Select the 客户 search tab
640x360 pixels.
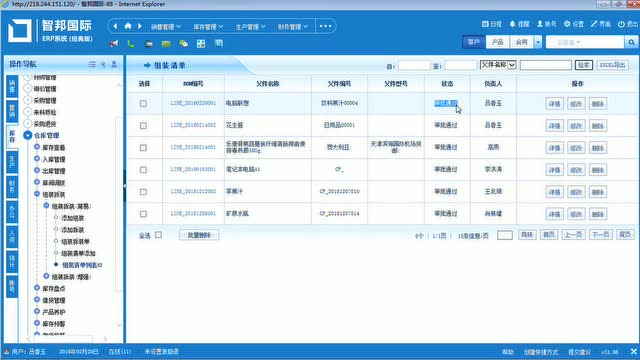pos(473,42)
